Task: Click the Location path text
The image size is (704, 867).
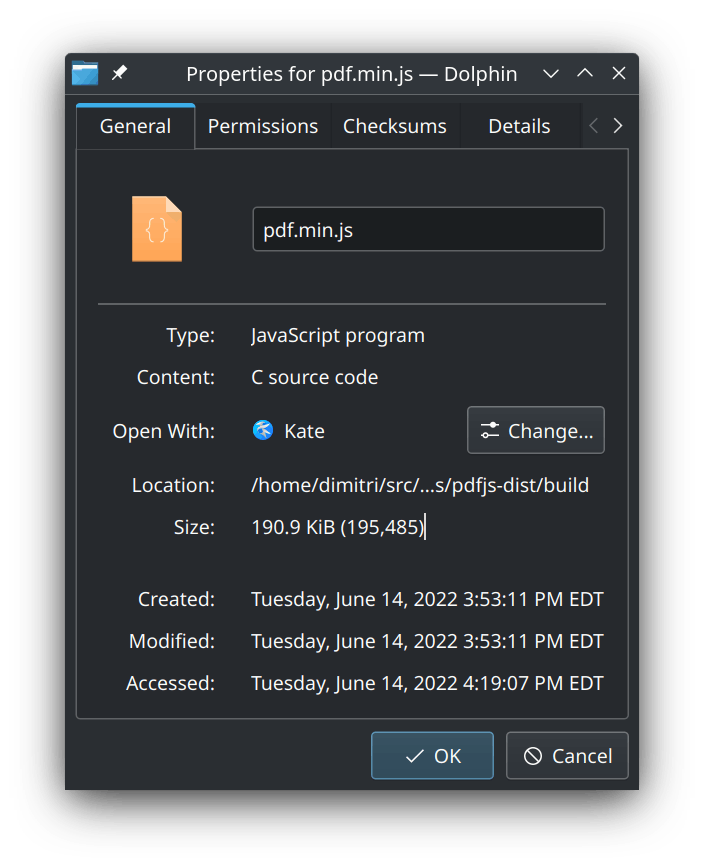Action: [420, 485]
